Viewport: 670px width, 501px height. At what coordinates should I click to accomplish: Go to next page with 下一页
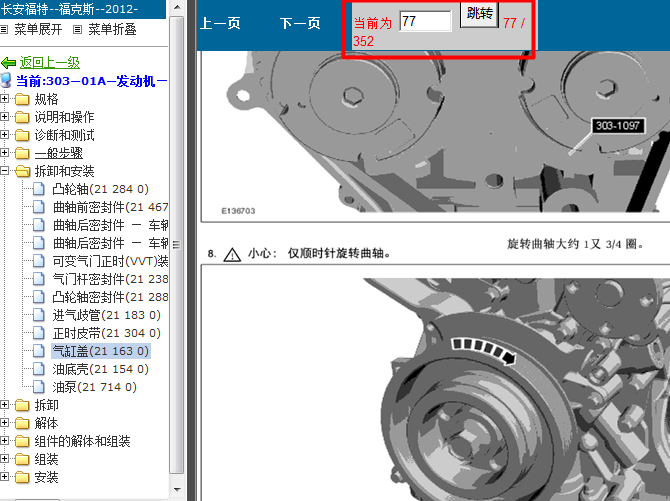pyautogui.click(x=300, y=23)
